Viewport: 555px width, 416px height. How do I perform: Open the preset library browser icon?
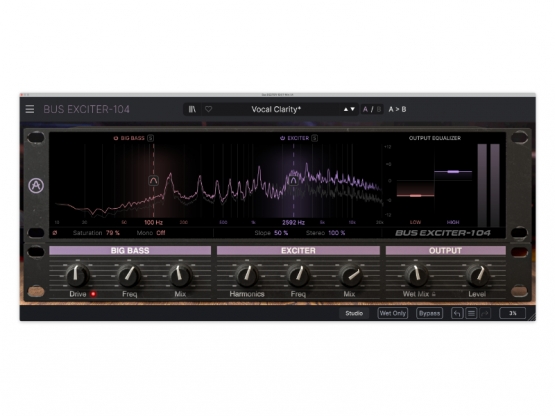(192, 109)
